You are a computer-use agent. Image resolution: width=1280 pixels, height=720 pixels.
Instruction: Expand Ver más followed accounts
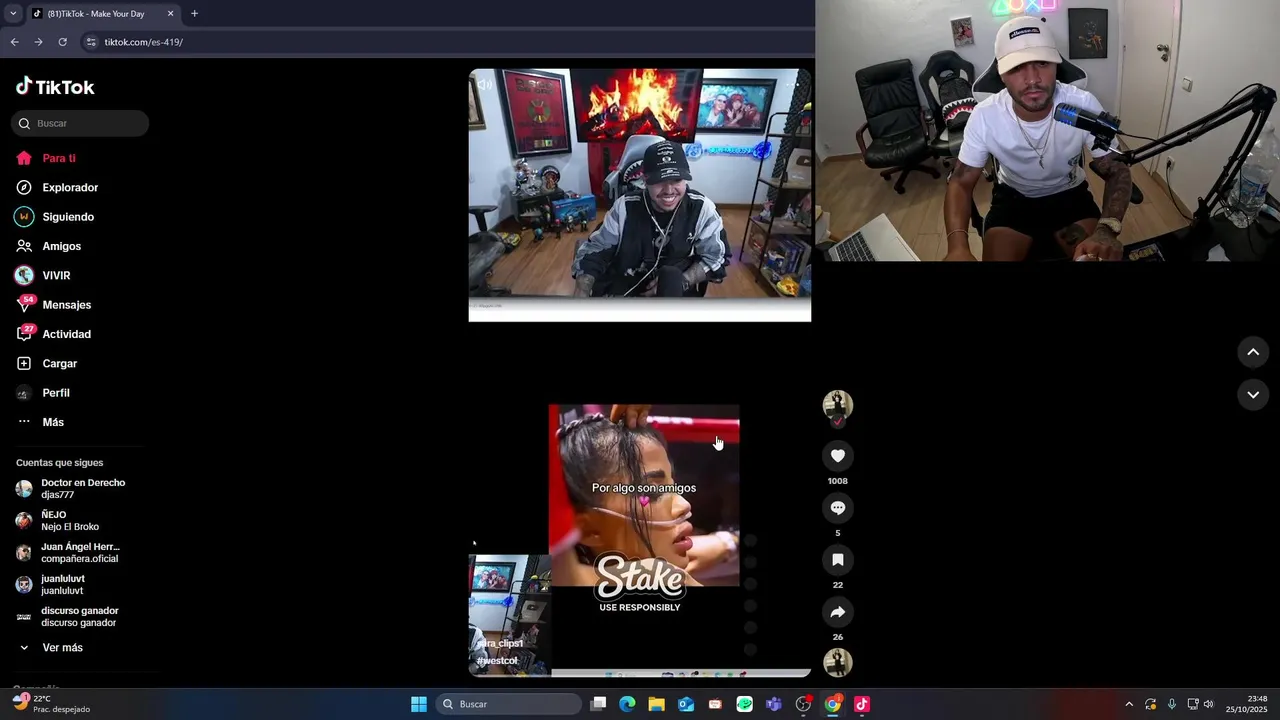tap(51, 648)
